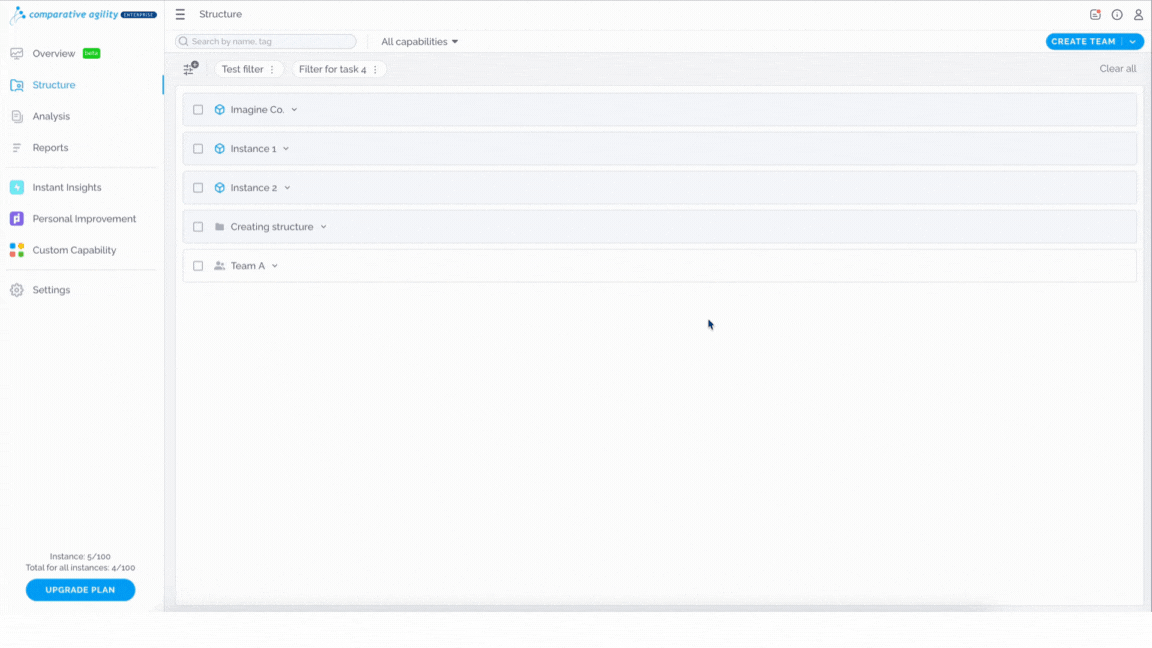Expand the Creating structure folder
Viewport: 1152px width, 648px height.
323,227
